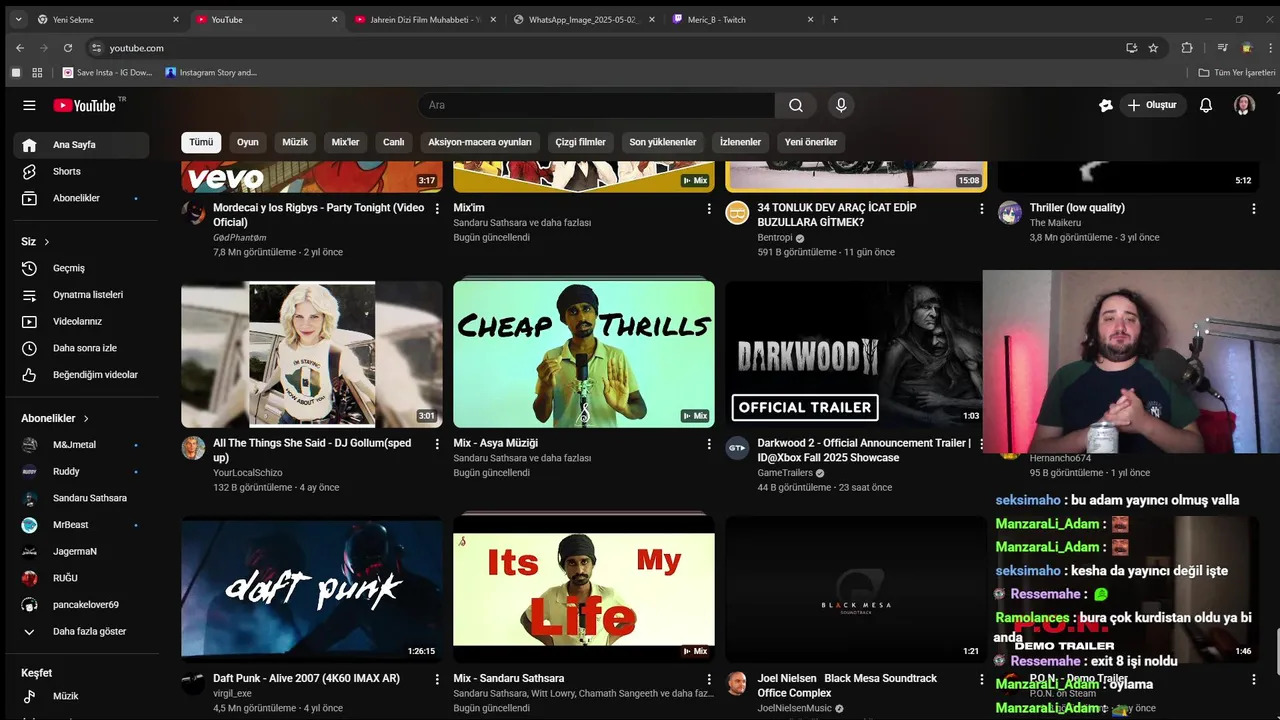Select the Mix'ler filter chip
The image size is (1280, 720).
pyautogui.click(x=345, y=142)
